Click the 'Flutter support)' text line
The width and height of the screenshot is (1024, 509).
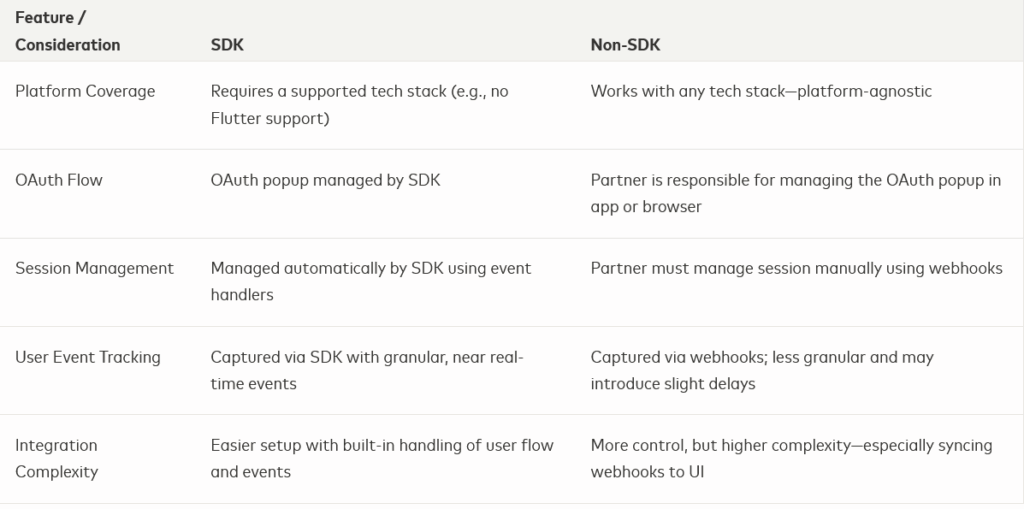click(268, 118)
